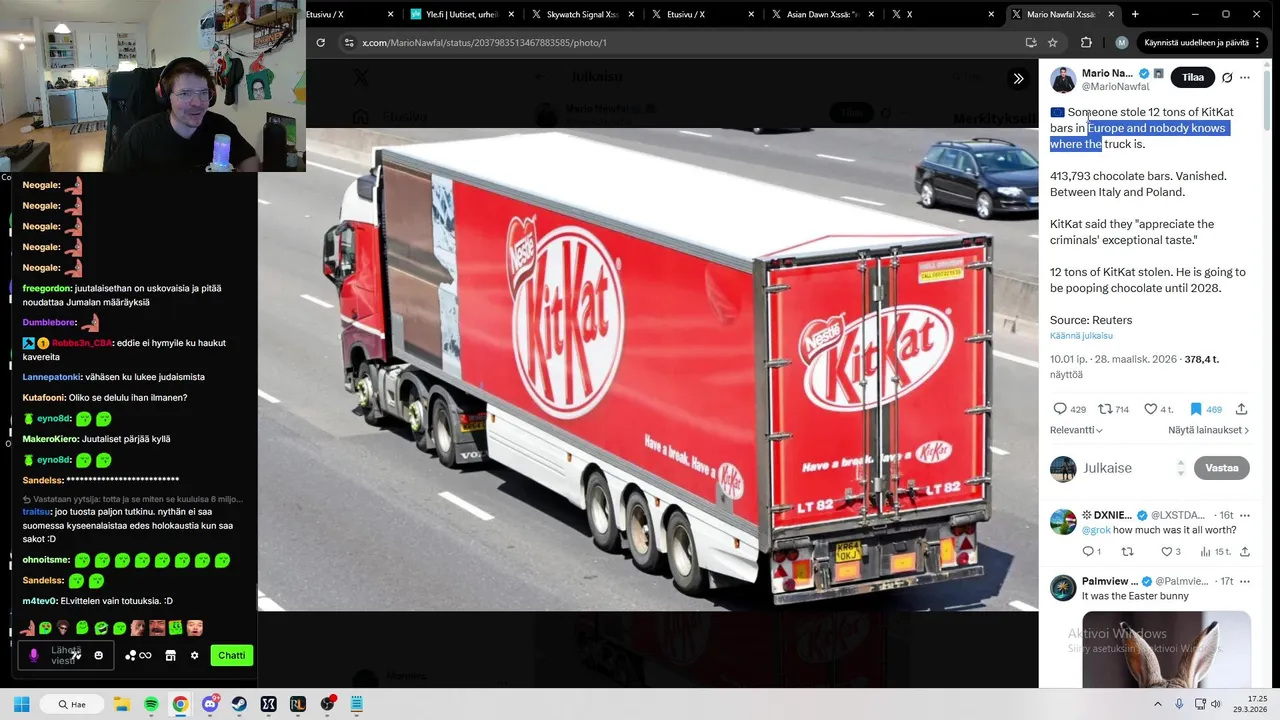Open chat settings gear icon
The height and width of the screenshot is (720, 1280).
point(194,655)
